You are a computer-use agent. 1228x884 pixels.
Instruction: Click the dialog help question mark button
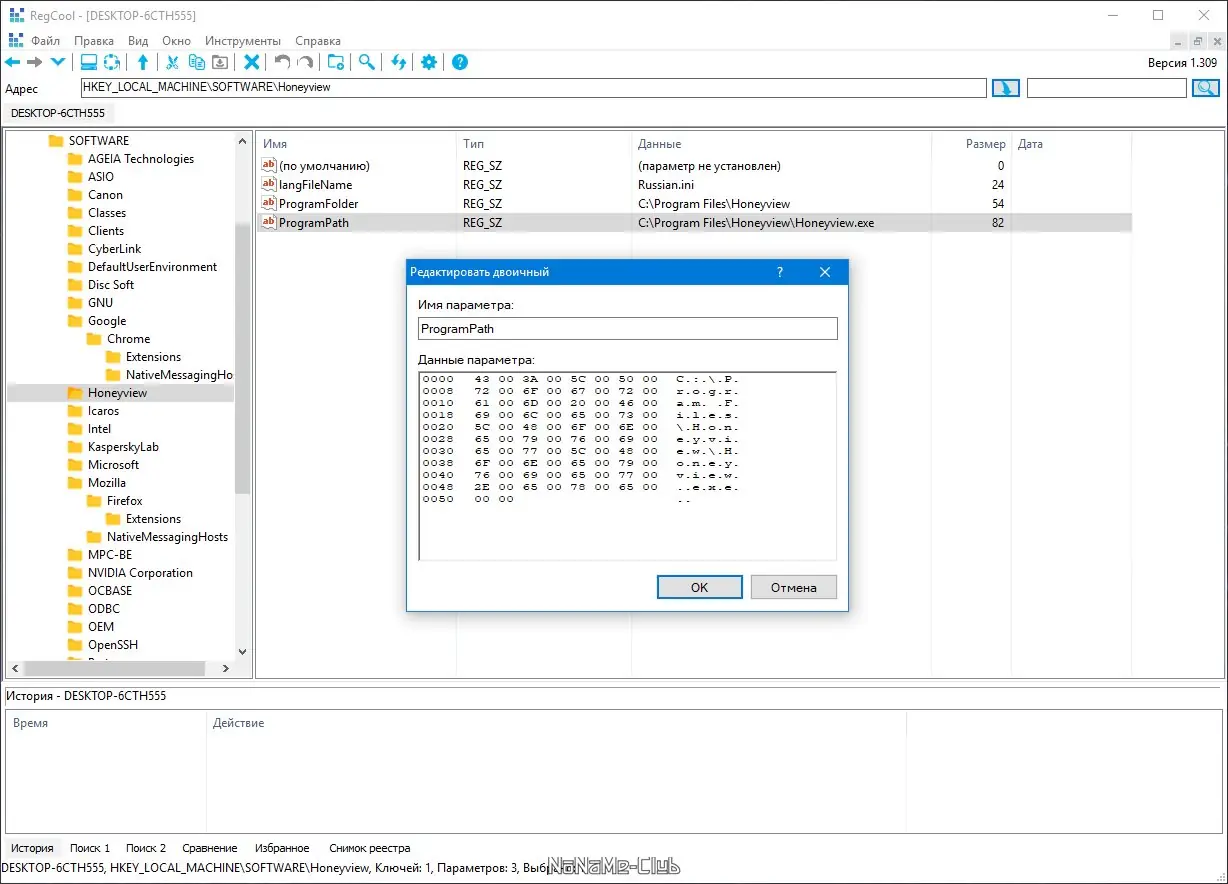coord(780,272)
